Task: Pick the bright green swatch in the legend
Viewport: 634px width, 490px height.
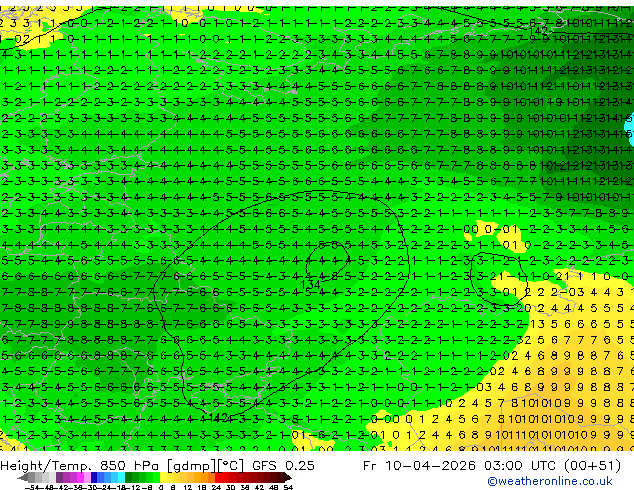Action: point(156,477)
